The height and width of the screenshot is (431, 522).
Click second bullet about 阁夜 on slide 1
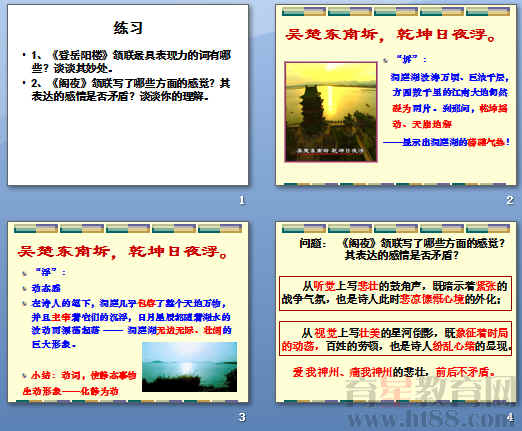point(131,90)
